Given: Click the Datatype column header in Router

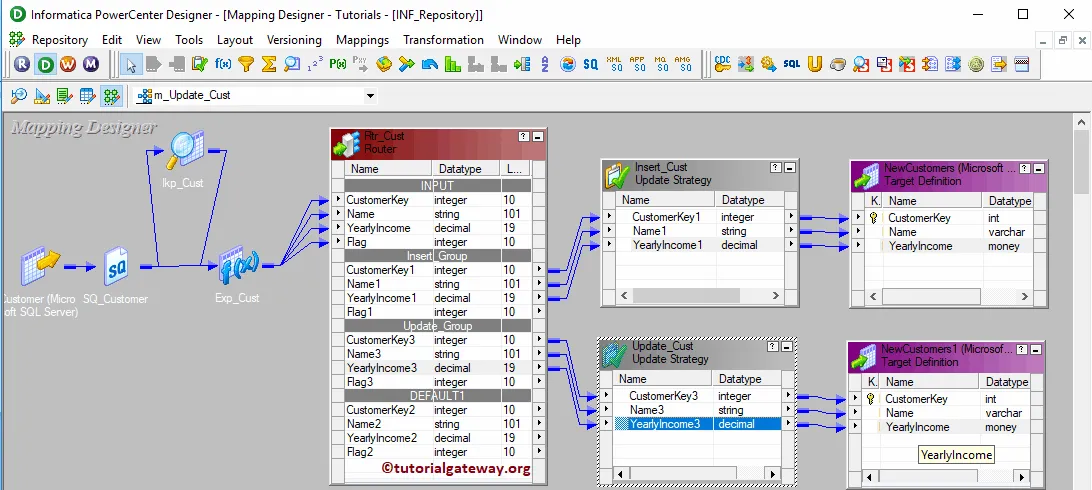Looking at the screenshot, I should pyautogui.click(x=466, y=168).
